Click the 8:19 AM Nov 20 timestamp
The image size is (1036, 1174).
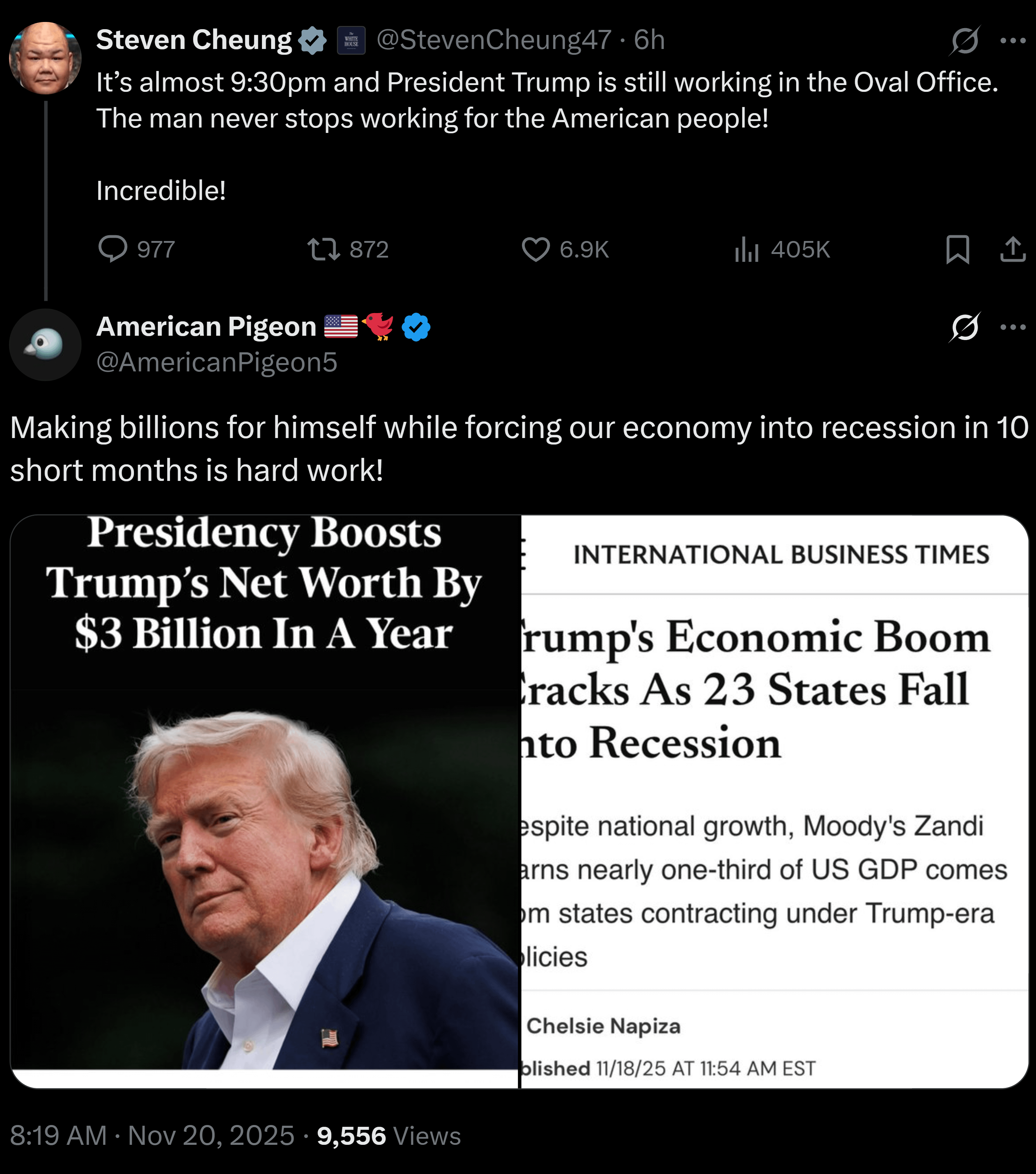pyautogui.click(x=152, y=1135)
